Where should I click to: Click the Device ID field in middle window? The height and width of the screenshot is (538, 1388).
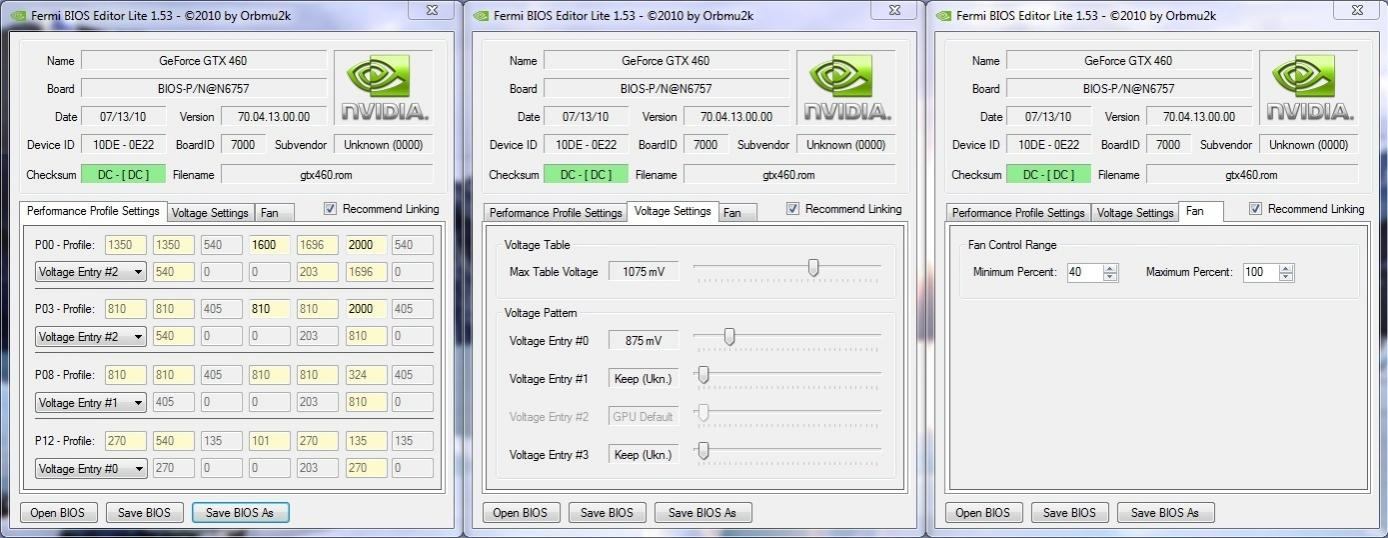click(584, 145)
